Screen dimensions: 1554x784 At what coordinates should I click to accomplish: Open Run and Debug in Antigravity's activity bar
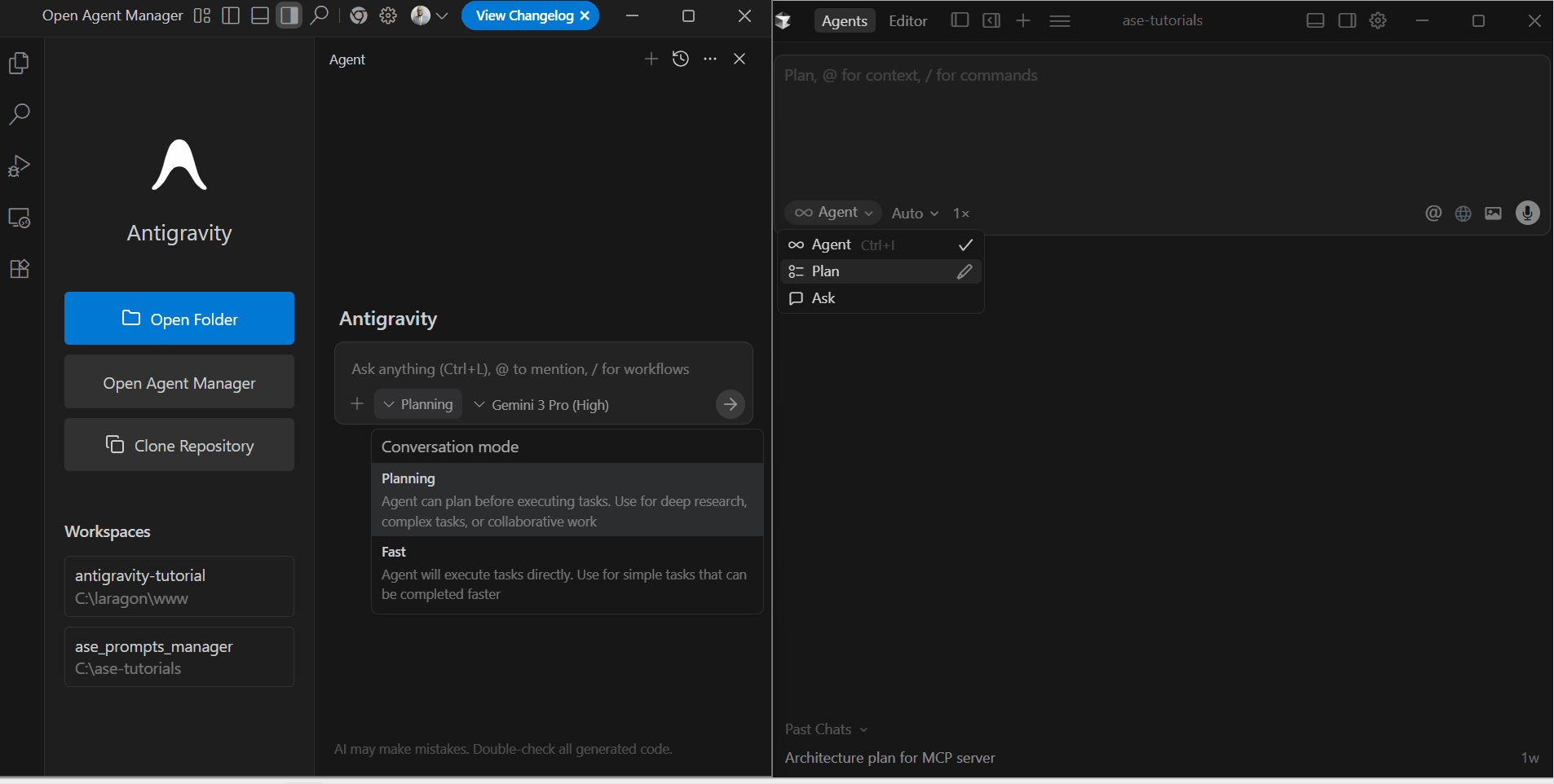[x=19, y=166]
